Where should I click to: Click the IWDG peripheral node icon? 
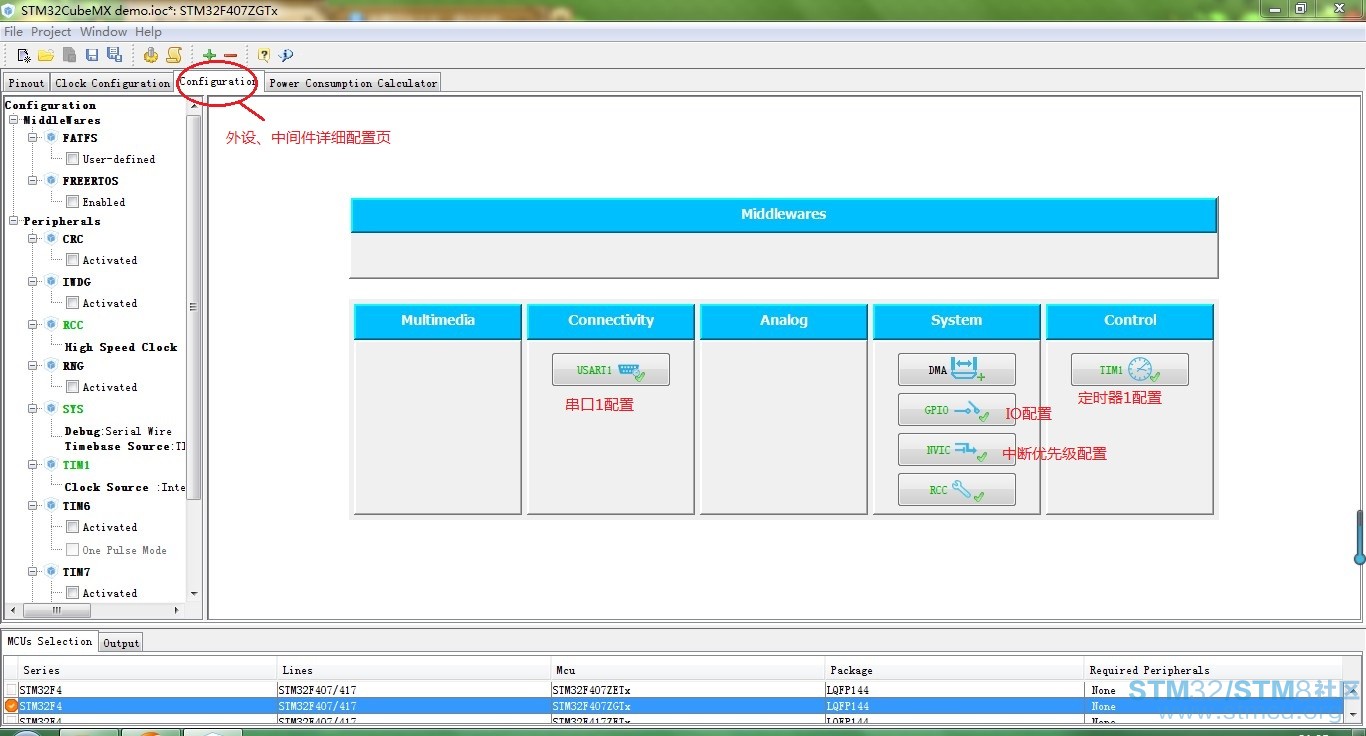point(51,282)
